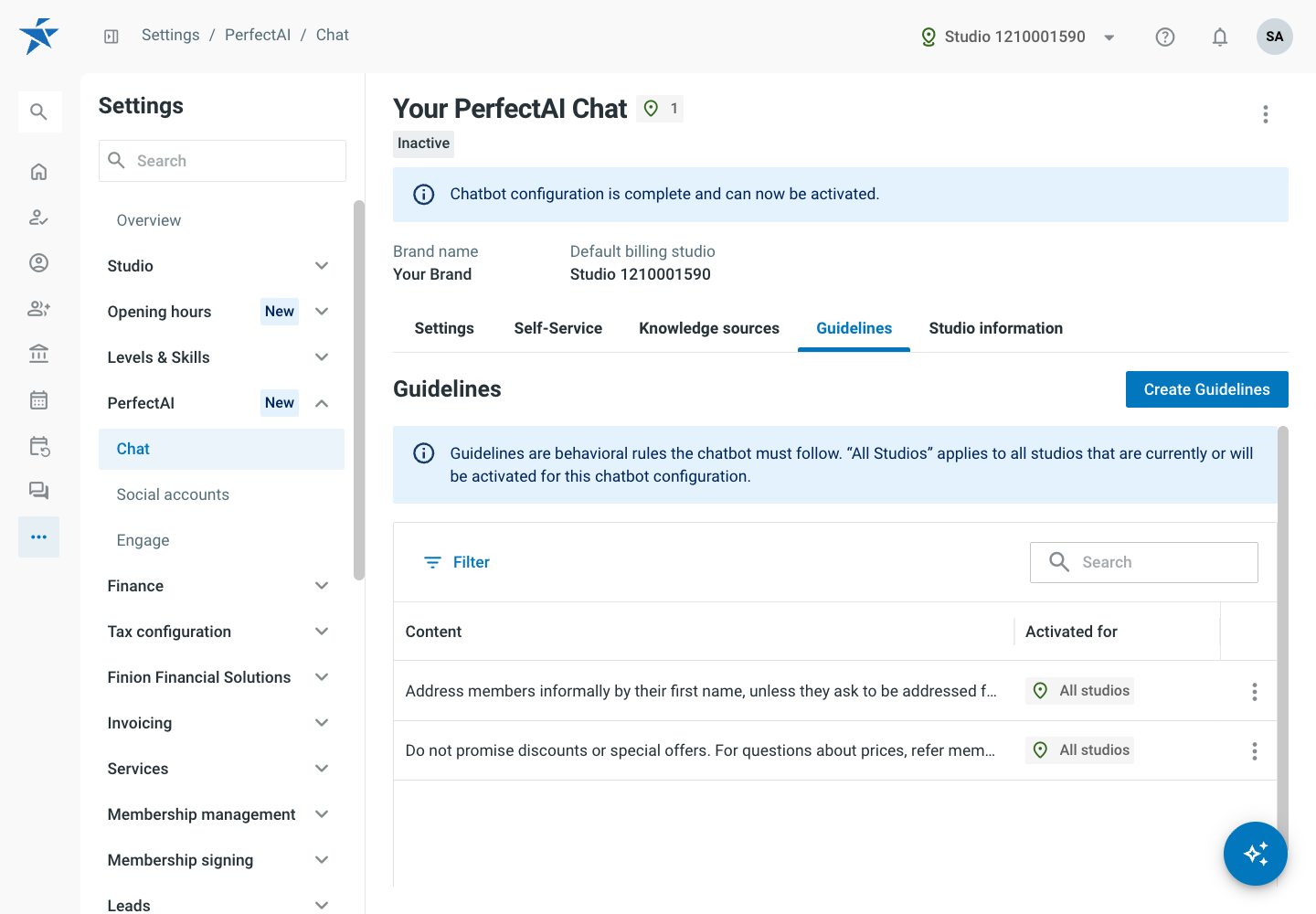Open the notifications bell
The image size is (1316, 914).
click(1220, 37)
